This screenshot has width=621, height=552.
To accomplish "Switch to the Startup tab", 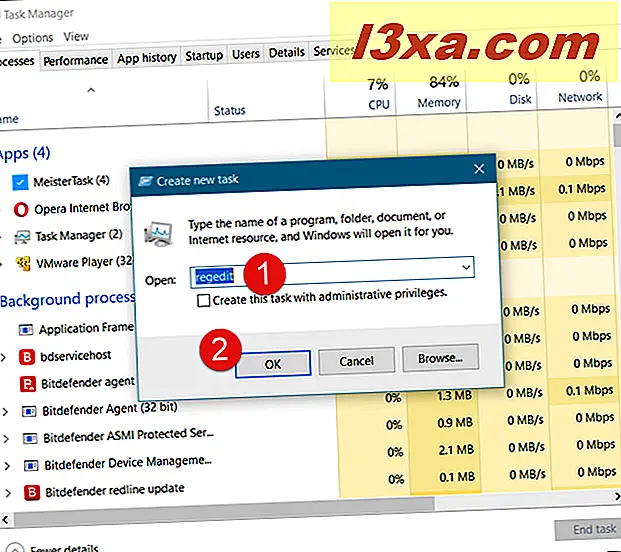I will (204, 55).
